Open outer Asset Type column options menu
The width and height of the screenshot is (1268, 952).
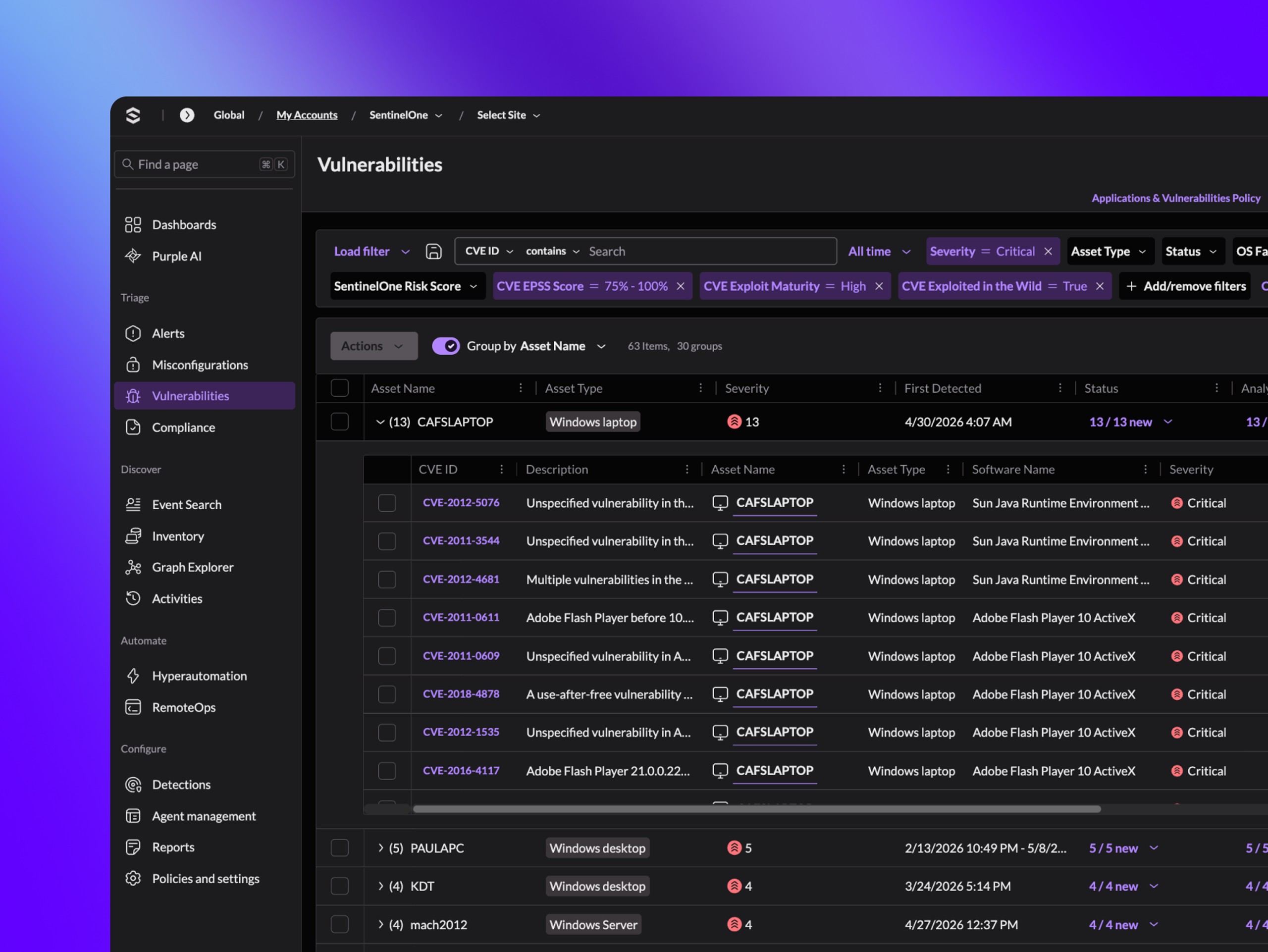pos(700,388)
